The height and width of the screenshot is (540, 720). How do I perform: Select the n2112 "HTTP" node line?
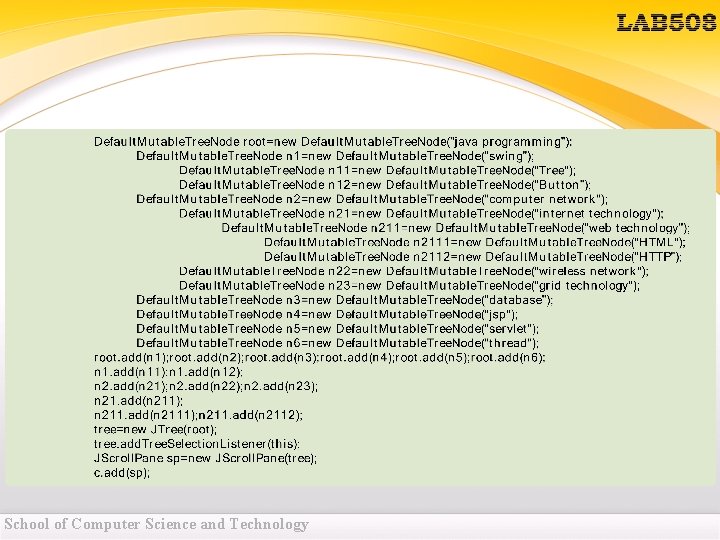coord(473,256)
